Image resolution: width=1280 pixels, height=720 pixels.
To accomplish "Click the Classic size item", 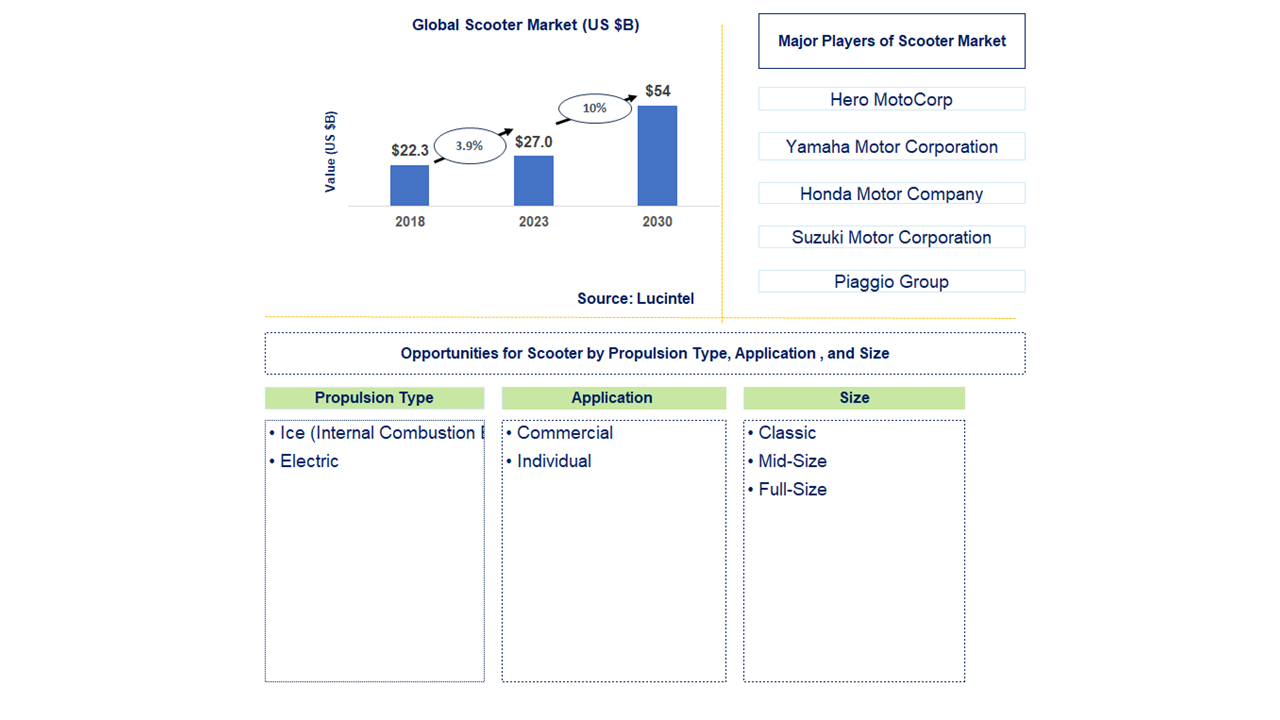I will pos(782,433).
